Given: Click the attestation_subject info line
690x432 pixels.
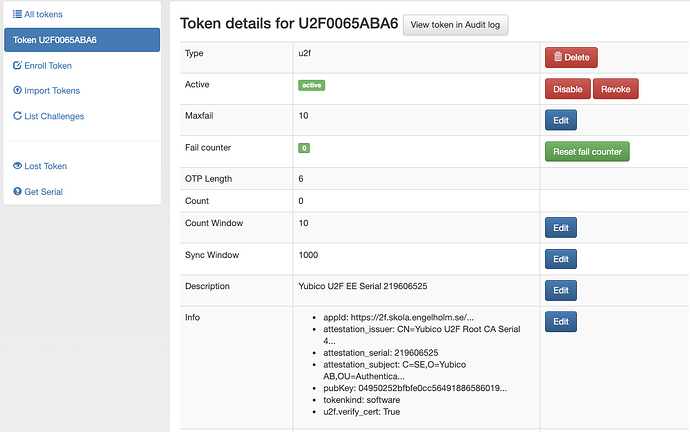Looking at the screenshot, I should [394, 370].
